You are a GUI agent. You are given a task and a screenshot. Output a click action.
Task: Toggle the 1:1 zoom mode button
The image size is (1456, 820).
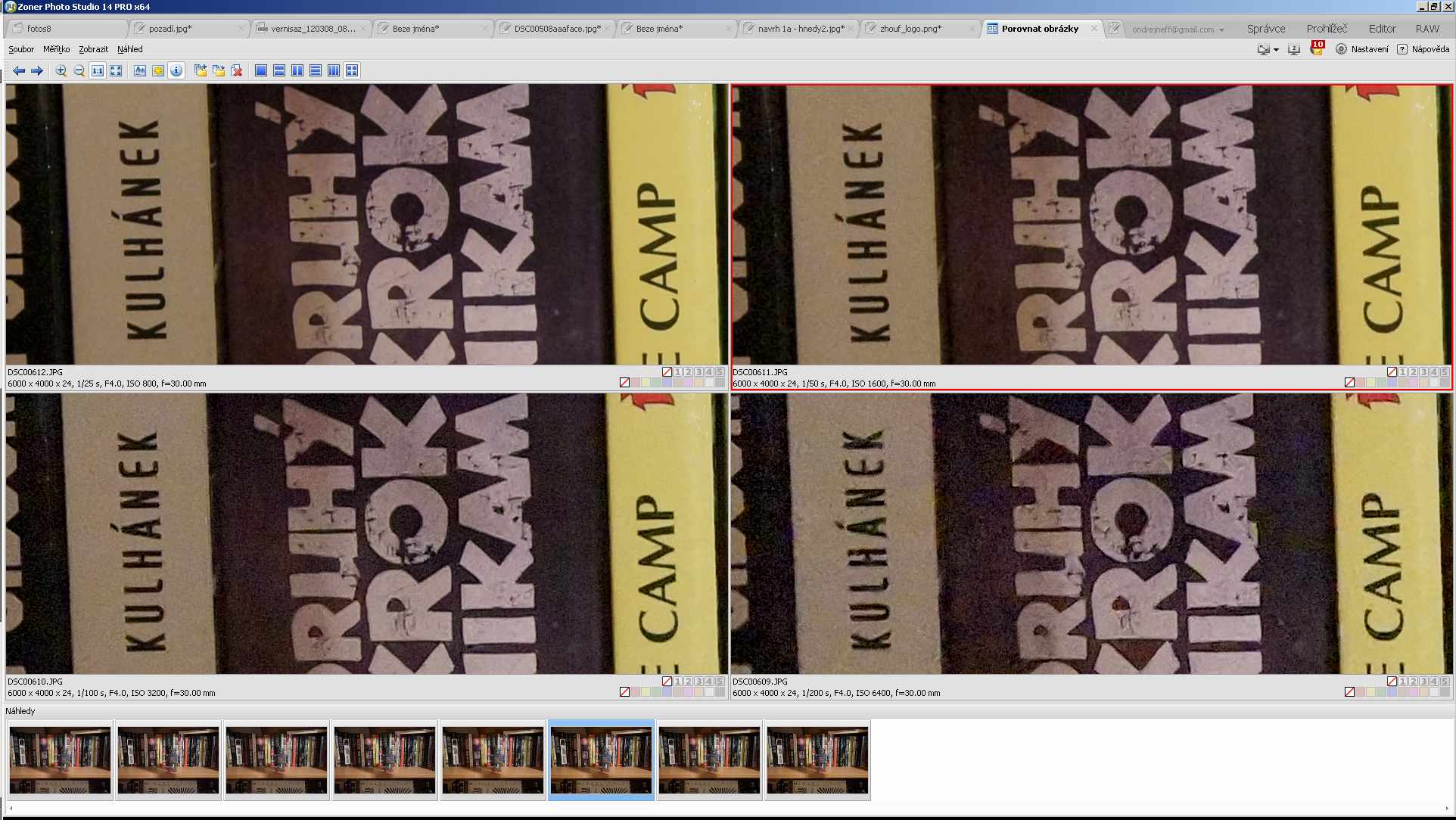tap(98, 70)
